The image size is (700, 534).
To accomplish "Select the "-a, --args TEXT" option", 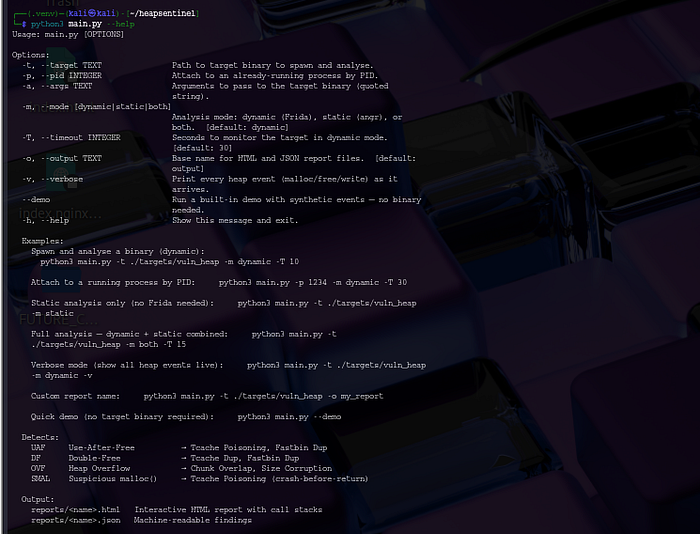I will click(57, 86).
